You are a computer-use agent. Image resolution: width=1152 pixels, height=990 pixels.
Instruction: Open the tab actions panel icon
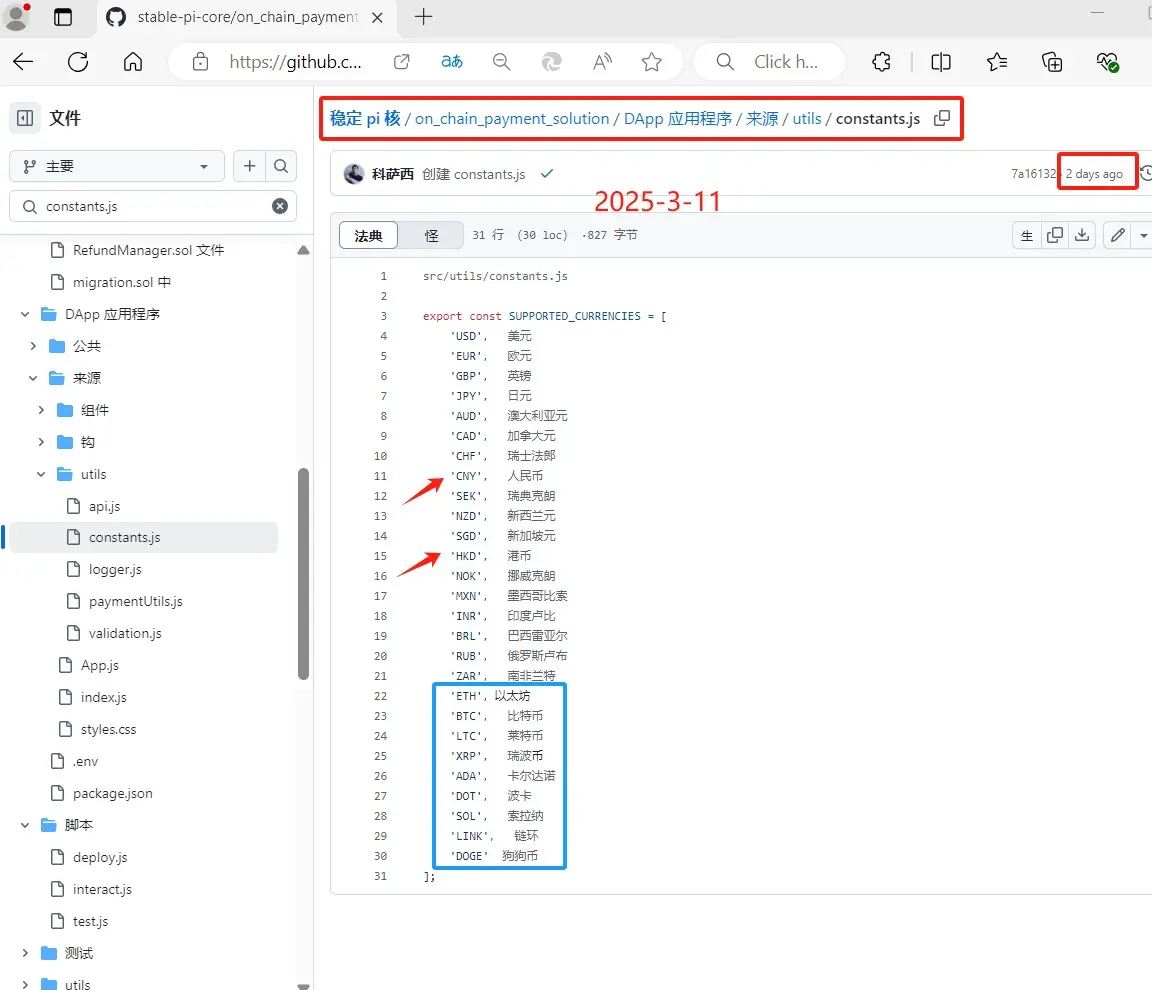click(x=63, y=17)
